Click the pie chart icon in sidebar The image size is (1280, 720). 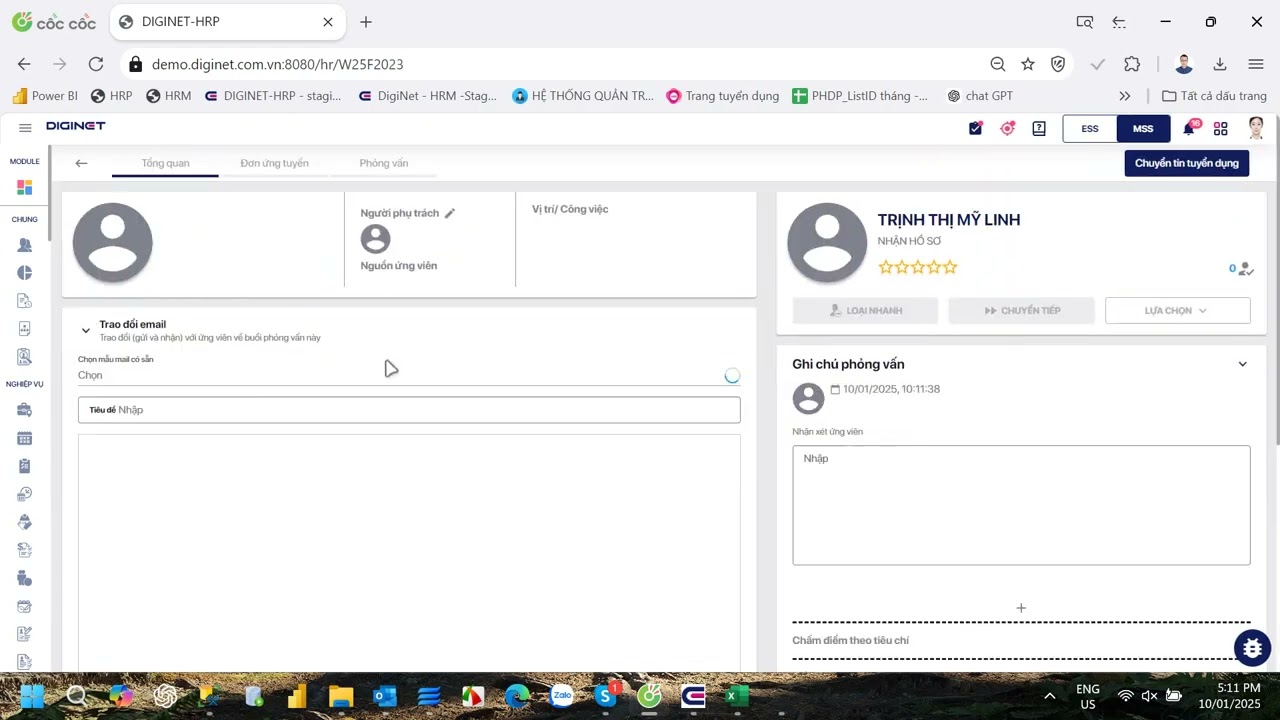tap(25, 273)
